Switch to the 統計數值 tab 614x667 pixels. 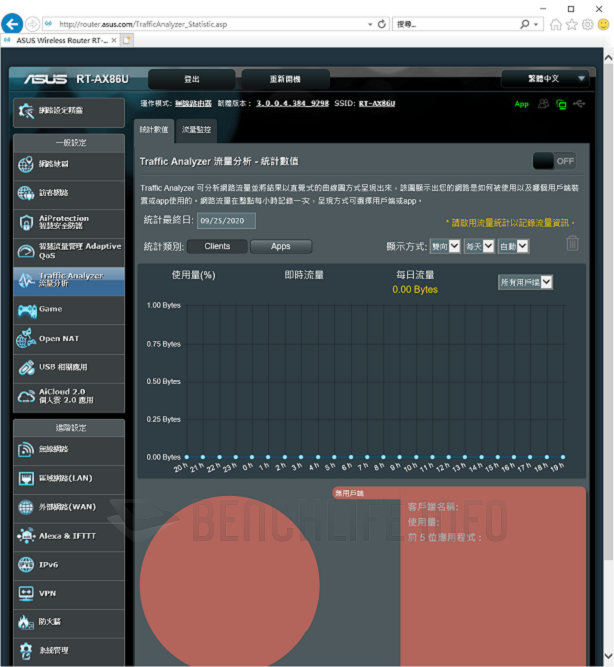[154, 130]
